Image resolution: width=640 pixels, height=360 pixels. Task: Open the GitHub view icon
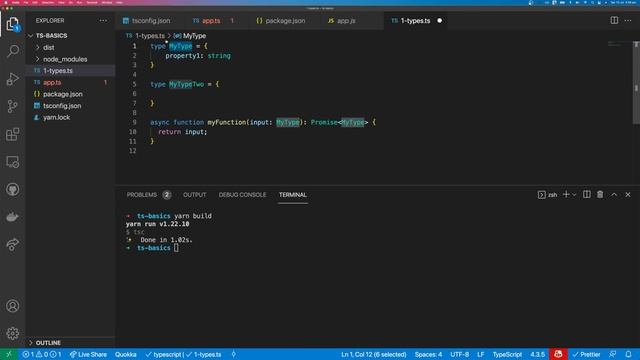[x=13, y=189]
